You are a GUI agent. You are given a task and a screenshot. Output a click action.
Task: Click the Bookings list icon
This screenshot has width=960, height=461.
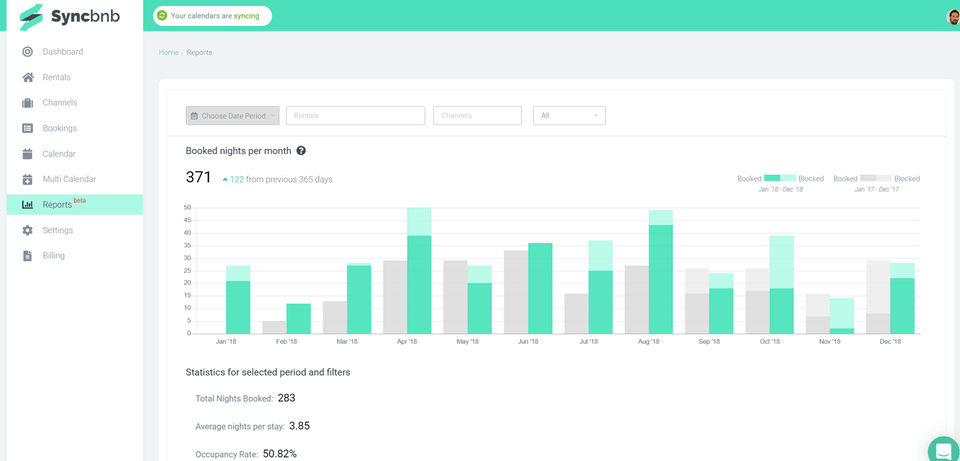(28, 129)
